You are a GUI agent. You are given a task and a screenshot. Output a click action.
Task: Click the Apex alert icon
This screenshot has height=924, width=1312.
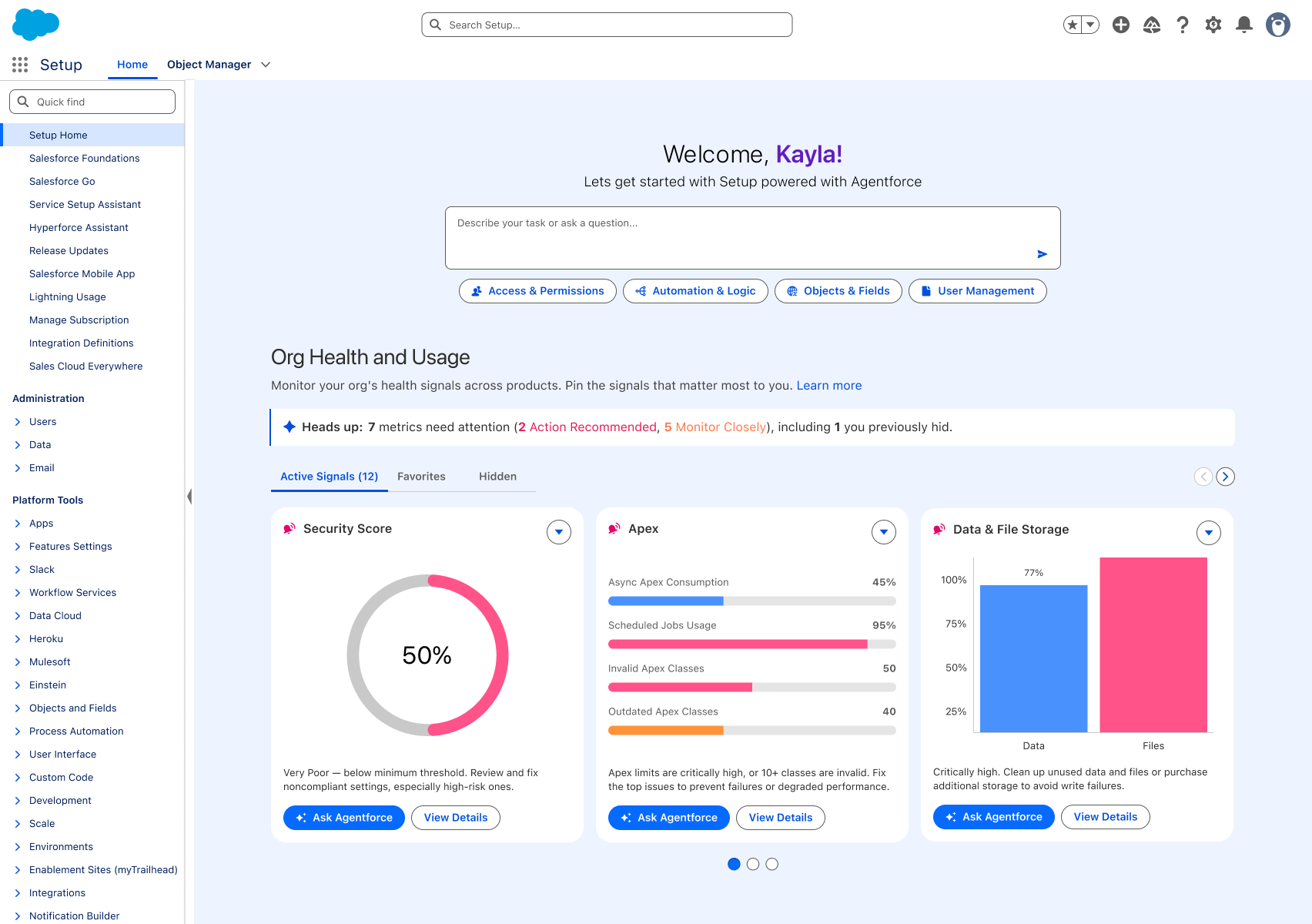(614, 529)
